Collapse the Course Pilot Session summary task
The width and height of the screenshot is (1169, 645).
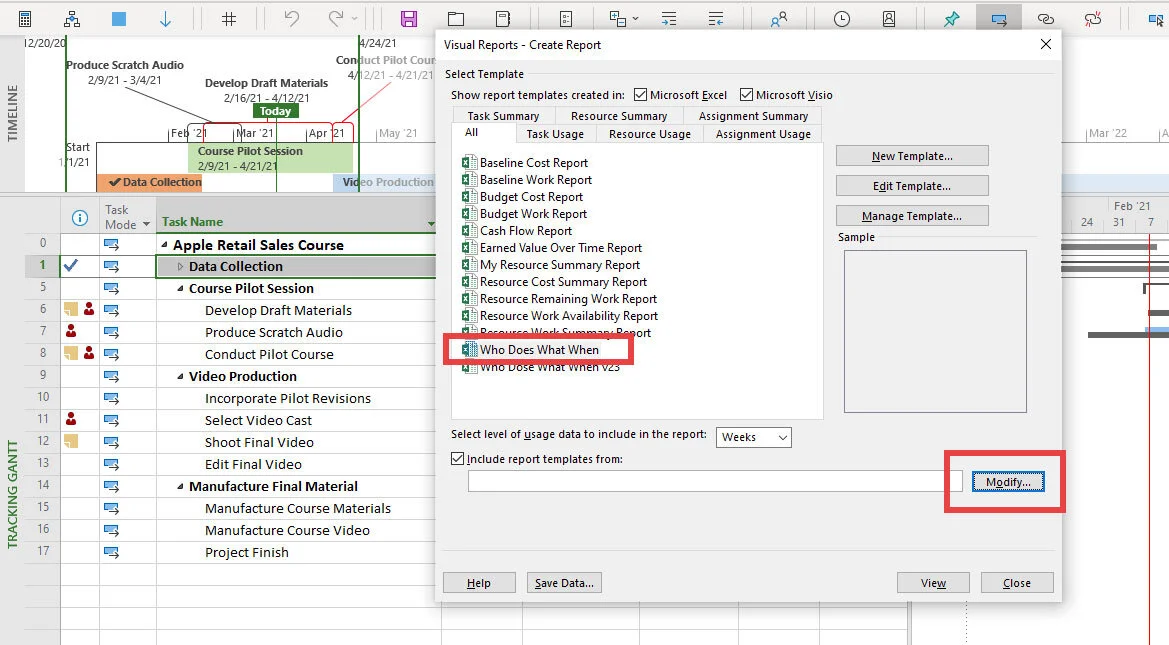pos(180,289)
